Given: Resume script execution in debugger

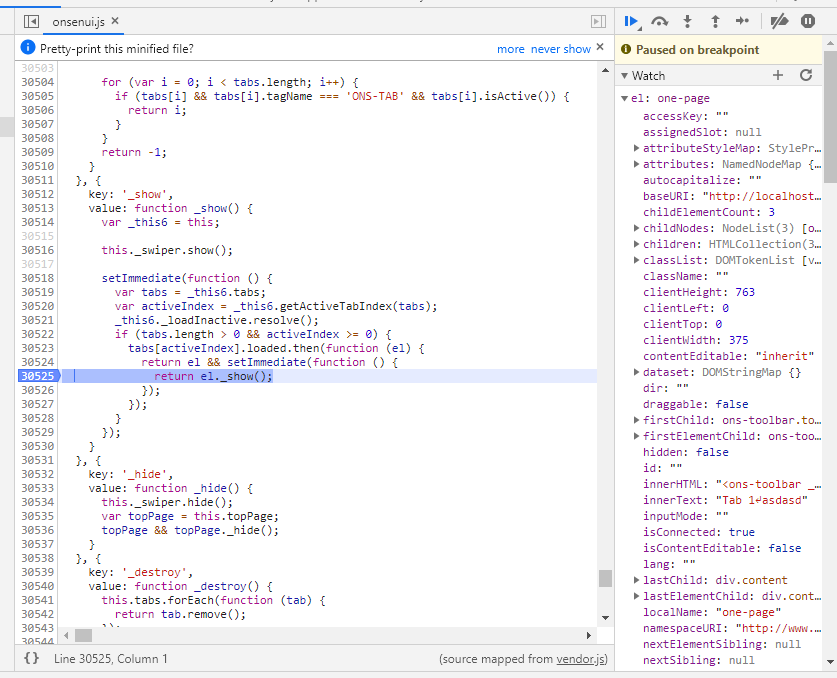Looking at the screenshot, I should pyautogui.click(x=631, y=21).
